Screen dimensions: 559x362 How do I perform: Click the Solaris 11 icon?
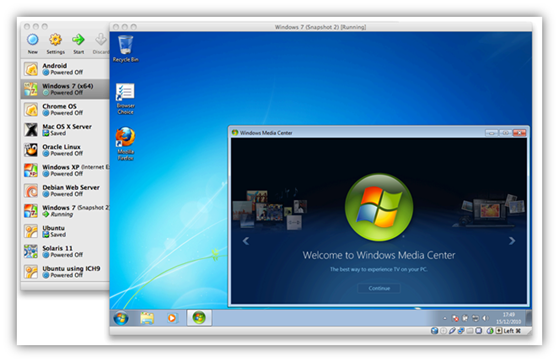pos(31,251)
